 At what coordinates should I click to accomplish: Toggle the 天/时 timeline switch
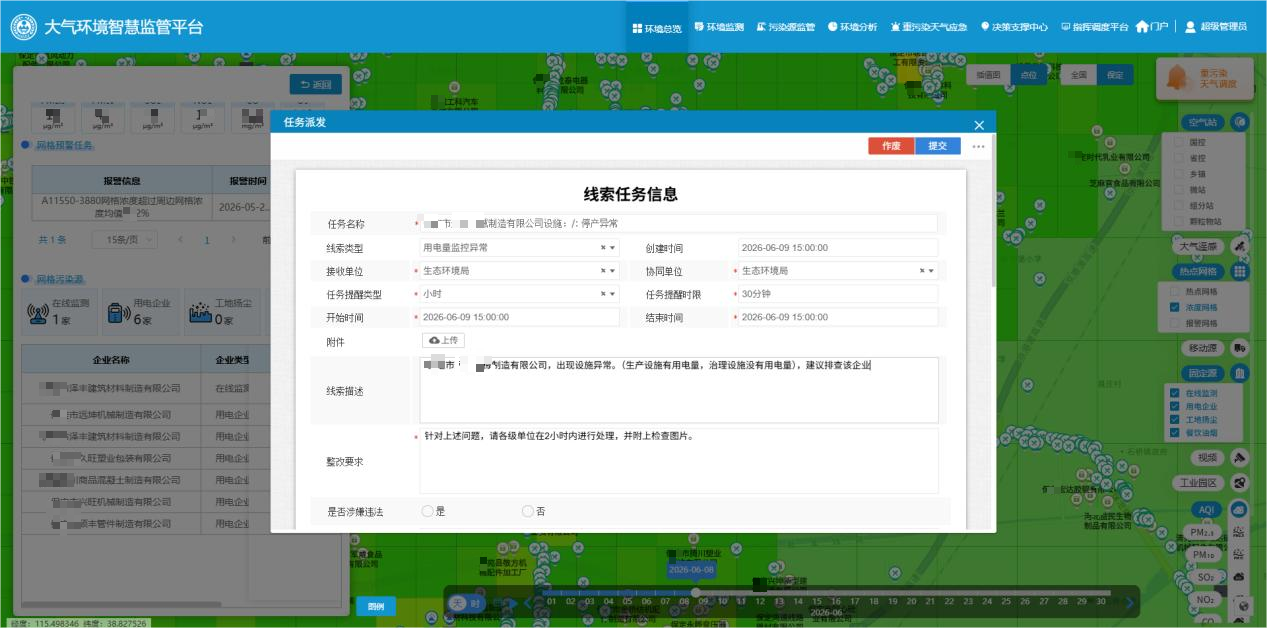point(467,603)
